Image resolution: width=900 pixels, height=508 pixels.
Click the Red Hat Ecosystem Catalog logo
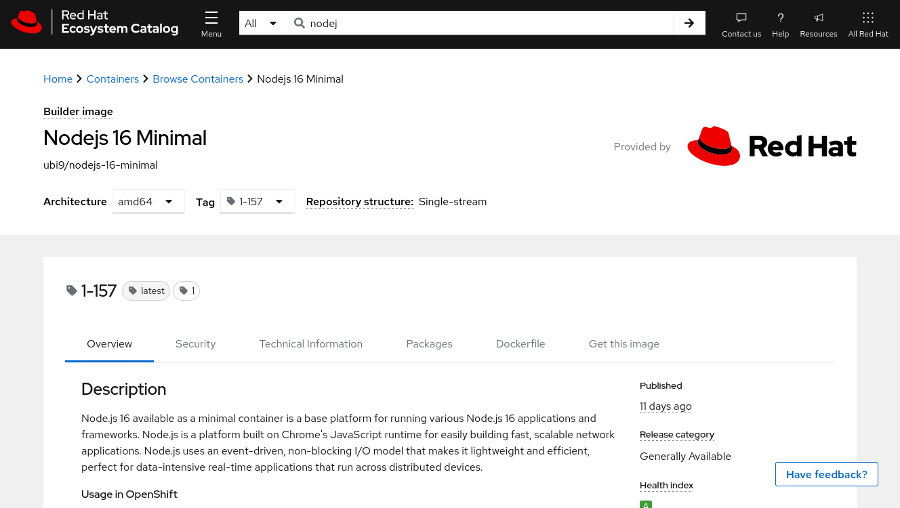[x=95, y=22]
